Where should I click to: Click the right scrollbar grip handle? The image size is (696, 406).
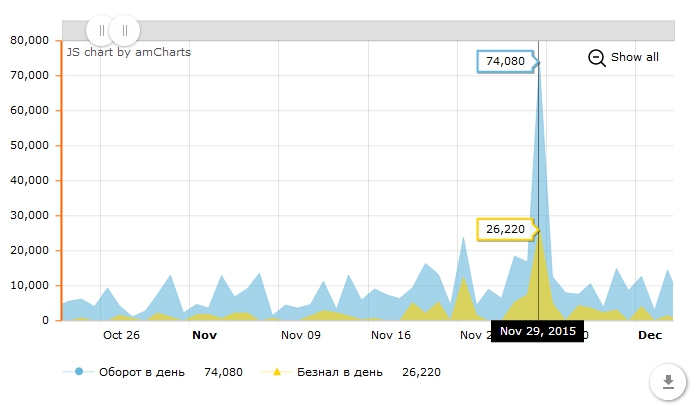(125, 30)
